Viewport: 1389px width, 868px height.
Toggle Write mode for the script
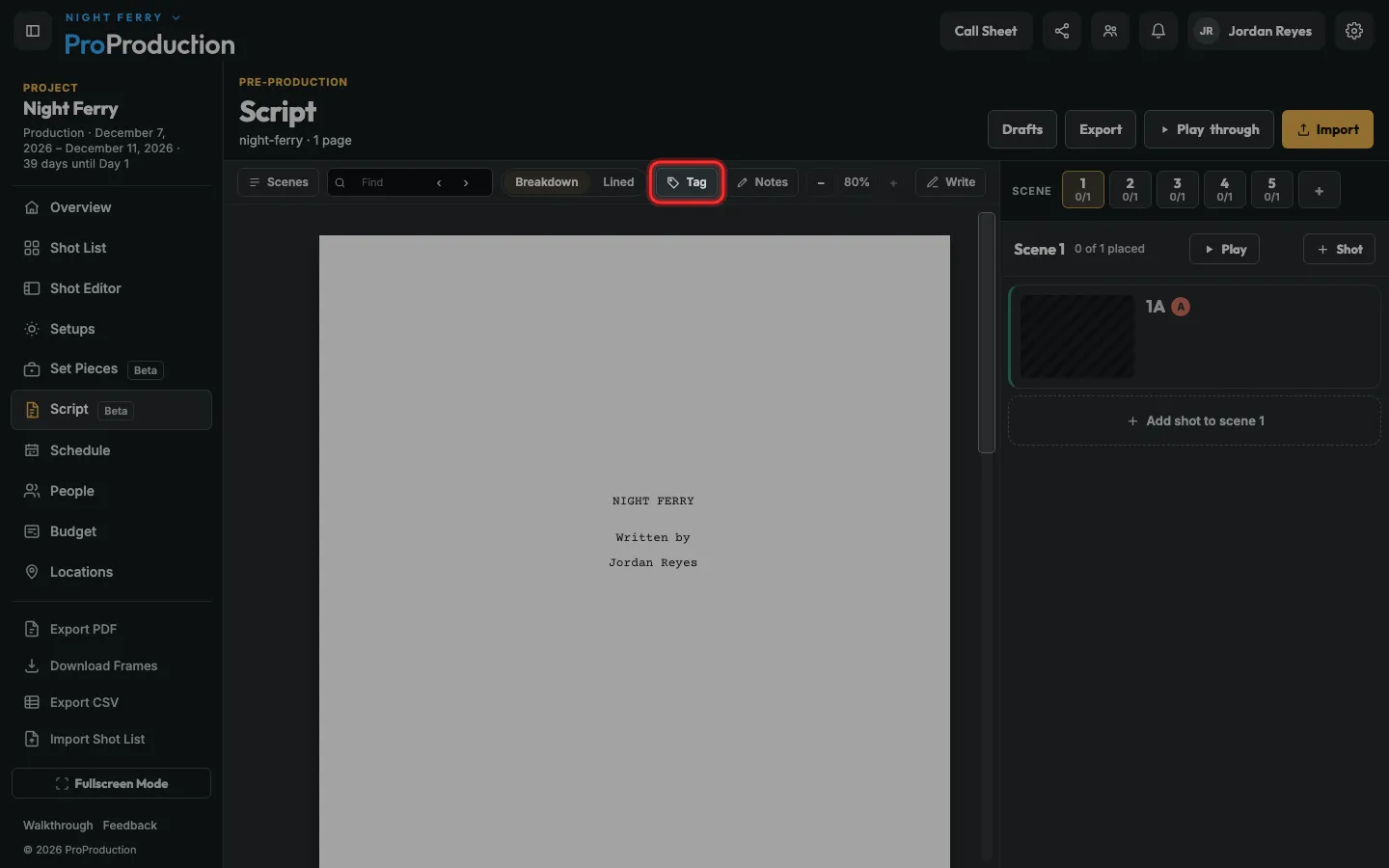950,182
